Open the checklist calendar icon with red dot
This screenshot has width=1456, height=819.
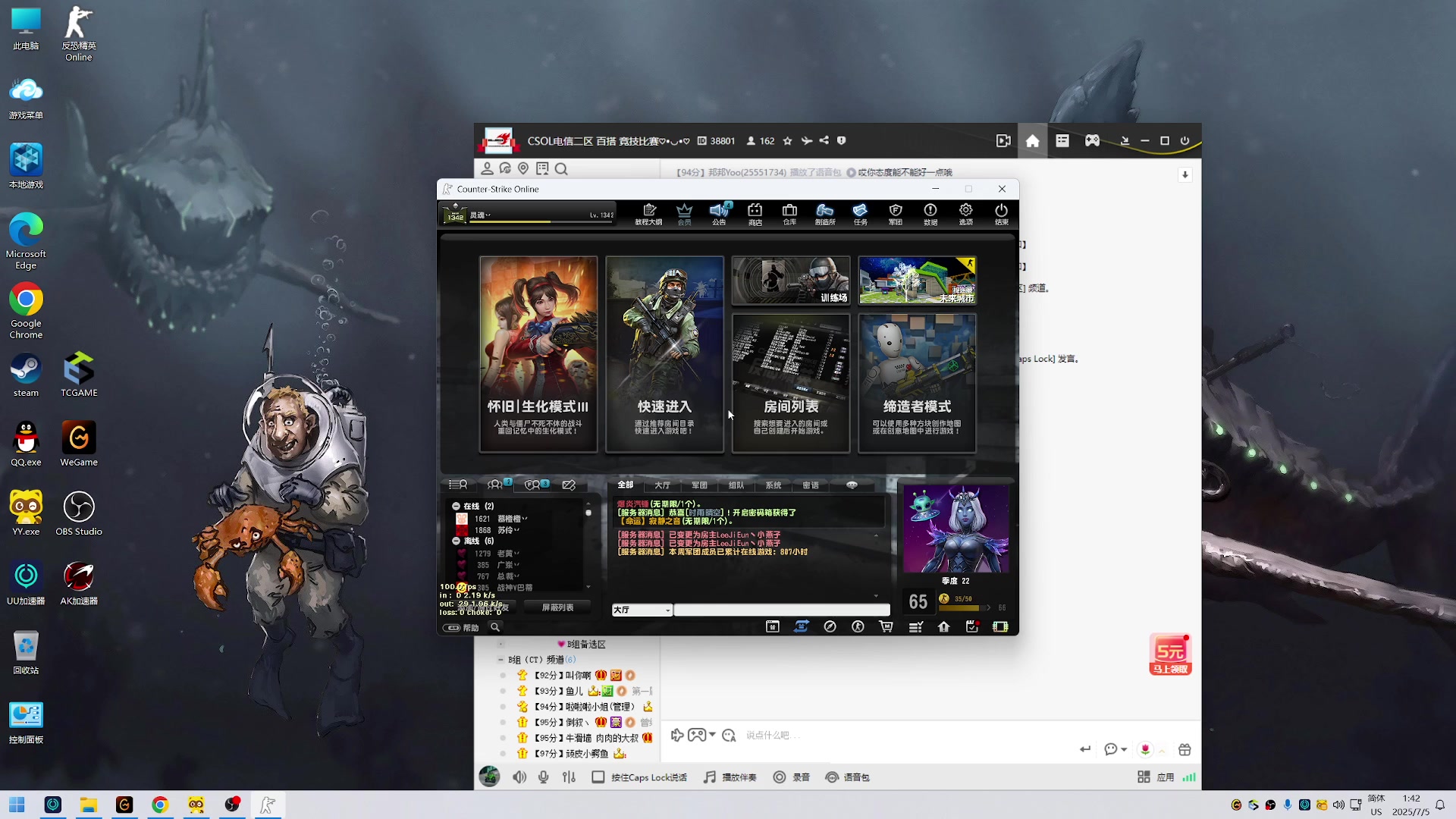pos(972,626)
